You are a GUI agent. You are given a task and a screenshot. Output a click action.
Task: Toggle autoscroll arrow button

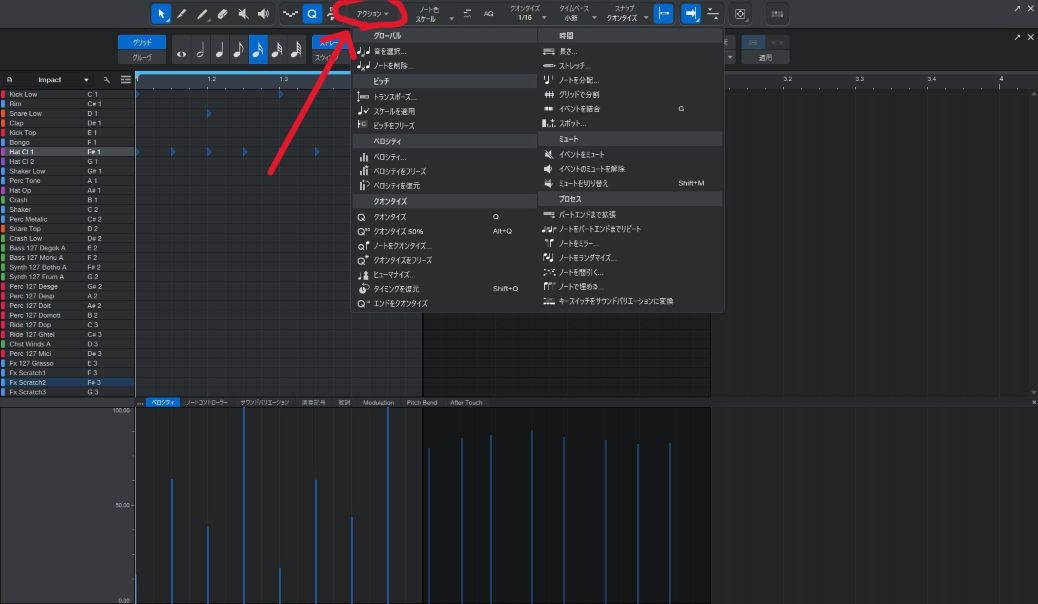coord(690,14)
